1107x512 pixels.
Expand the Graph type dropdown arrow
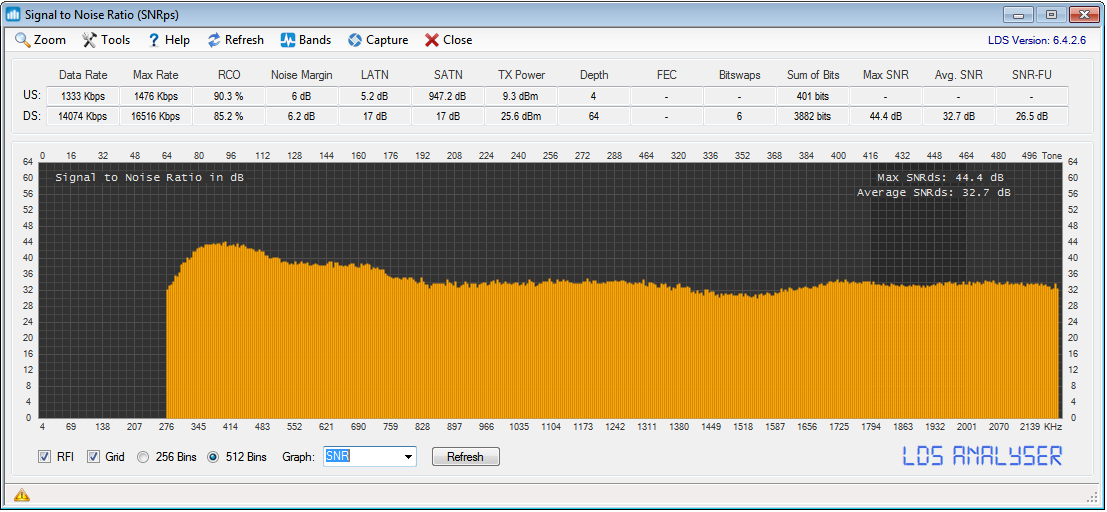click(x=408, y=457)
